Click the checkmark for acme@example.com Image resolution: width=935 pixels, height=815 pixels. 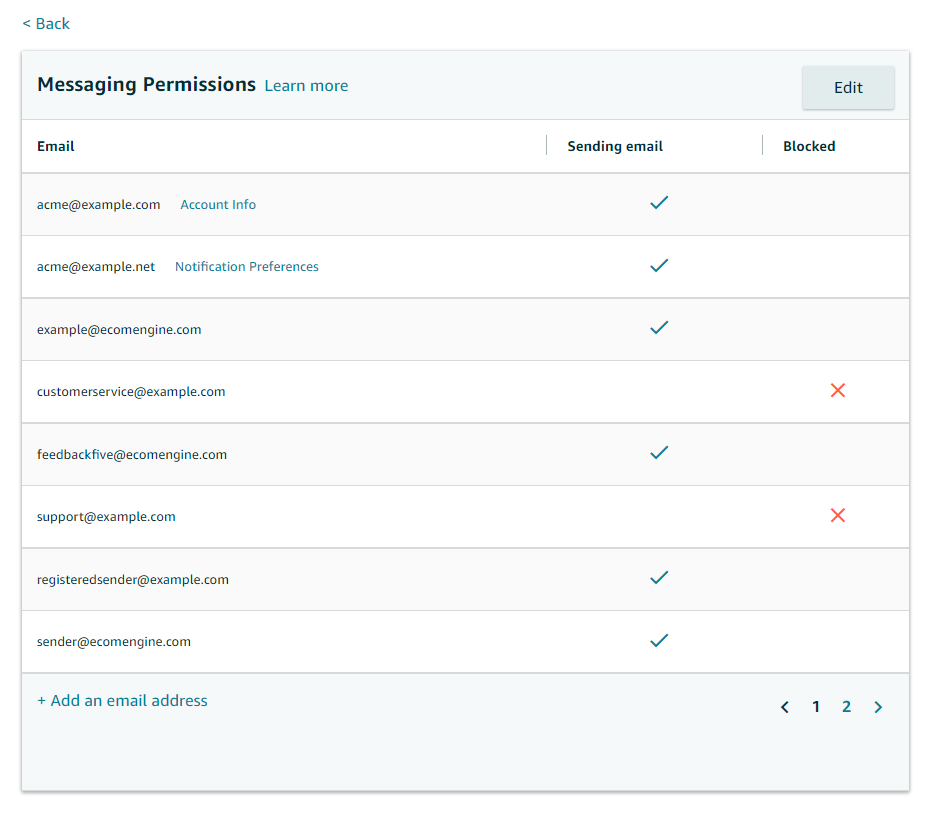click(x=658, y=203)
